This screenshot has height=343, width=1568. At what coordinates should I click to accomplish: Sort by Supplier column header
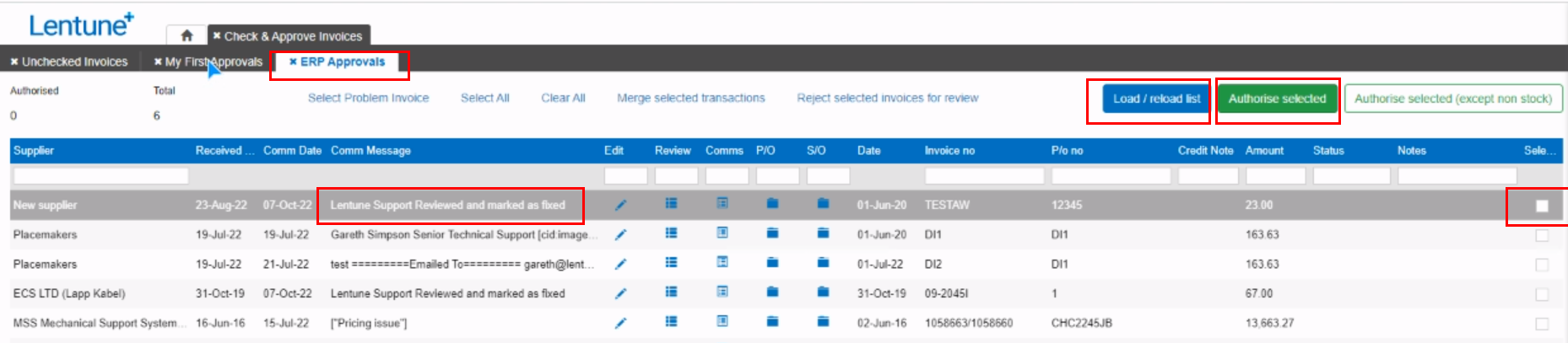click(34, 150)
